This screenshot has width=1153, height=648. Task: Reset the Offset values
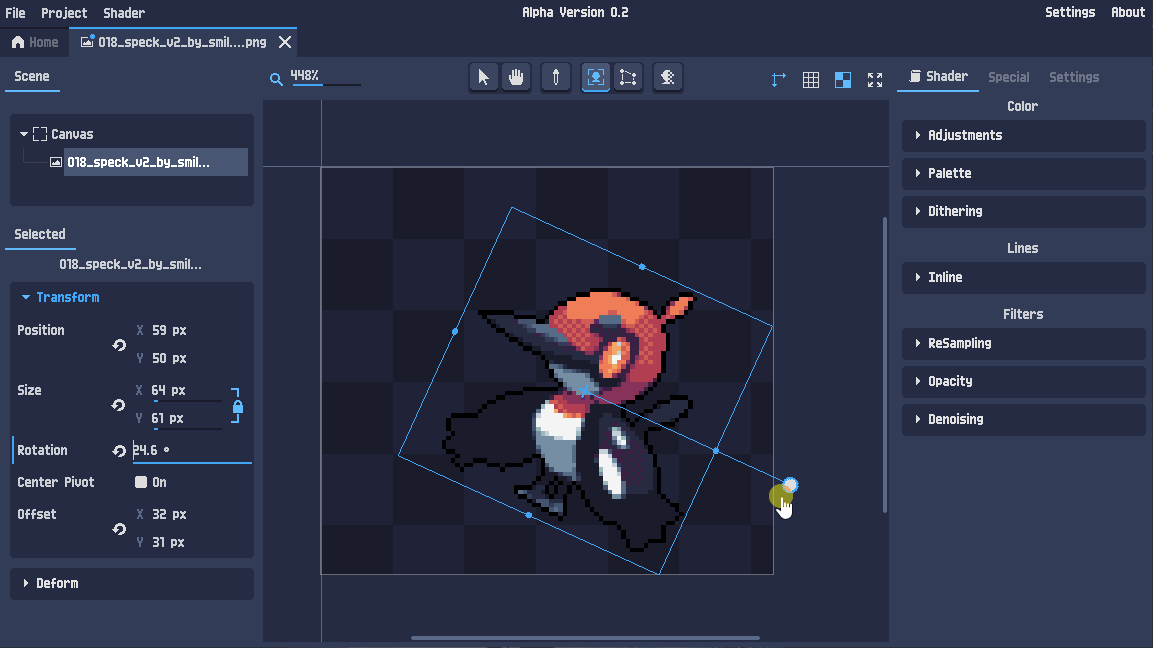[x=119, y=529]
